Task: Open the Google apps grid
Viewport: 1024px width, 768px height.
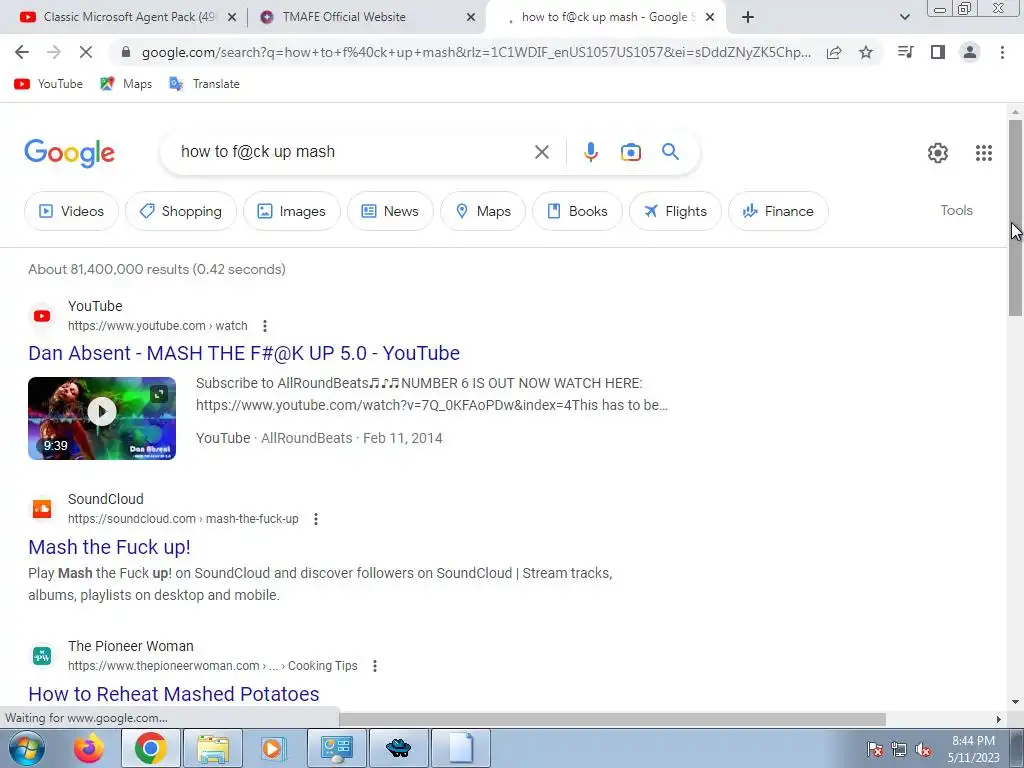Action: (984, 153)
